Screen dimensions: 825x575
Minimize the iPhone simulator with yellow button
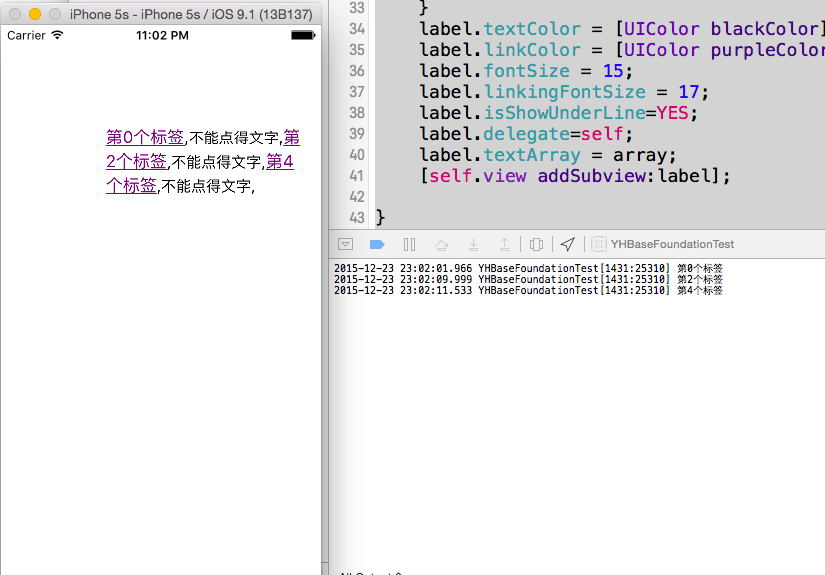(35, 14)
